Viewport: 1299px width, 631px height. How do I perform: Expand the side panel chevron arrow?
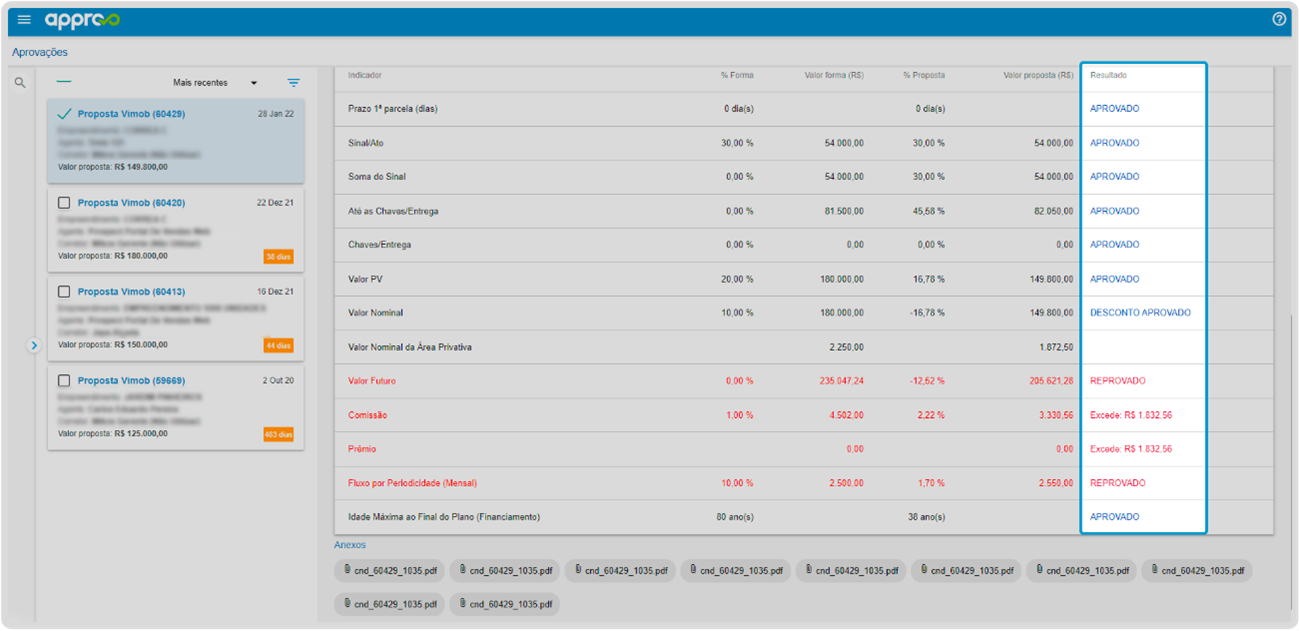tap(33, 345)
